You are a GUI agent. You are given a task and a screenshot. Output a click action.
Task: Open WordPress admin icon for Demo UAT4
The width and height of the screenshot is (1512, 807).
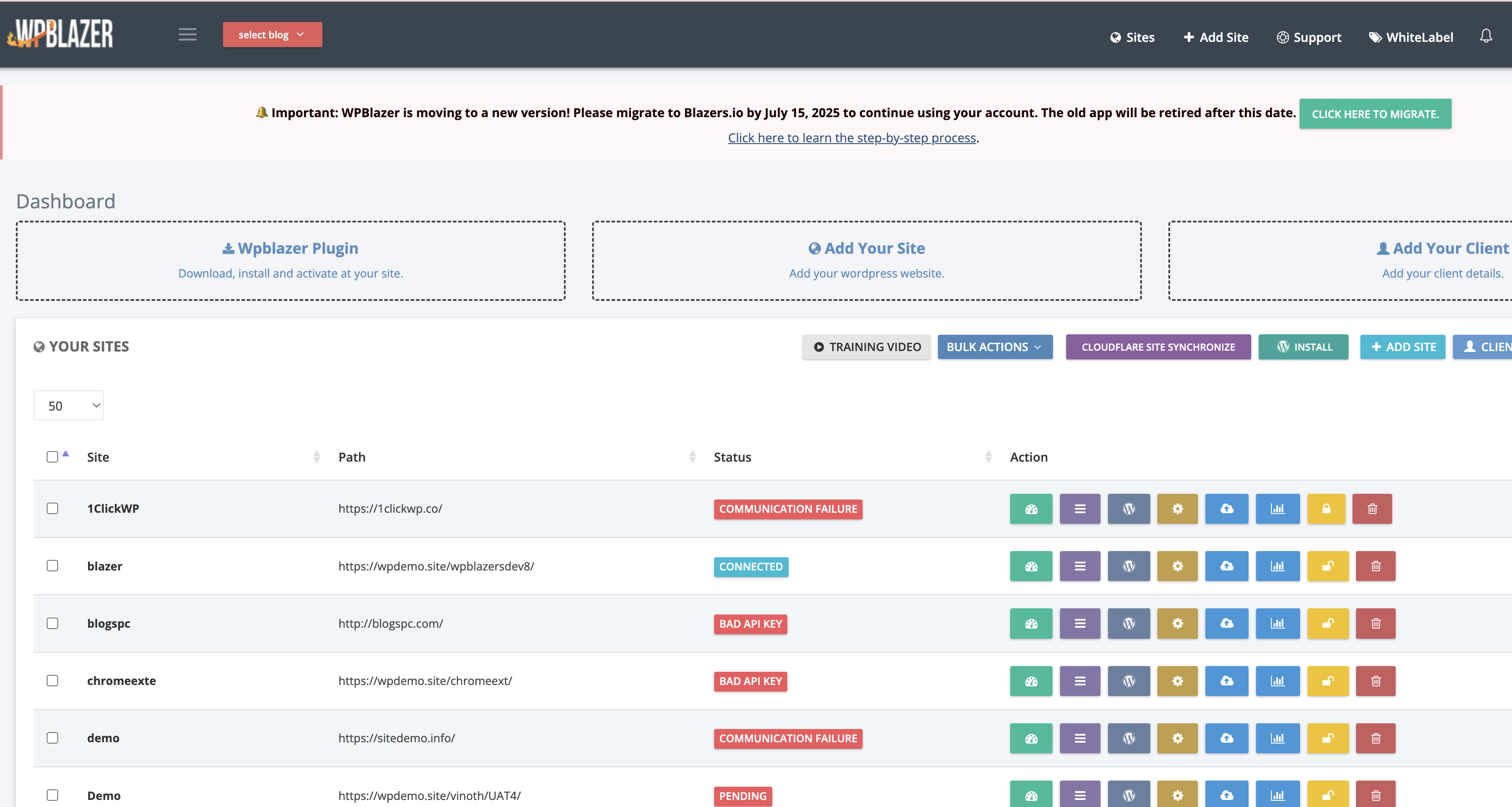[x=1129, y=795]
